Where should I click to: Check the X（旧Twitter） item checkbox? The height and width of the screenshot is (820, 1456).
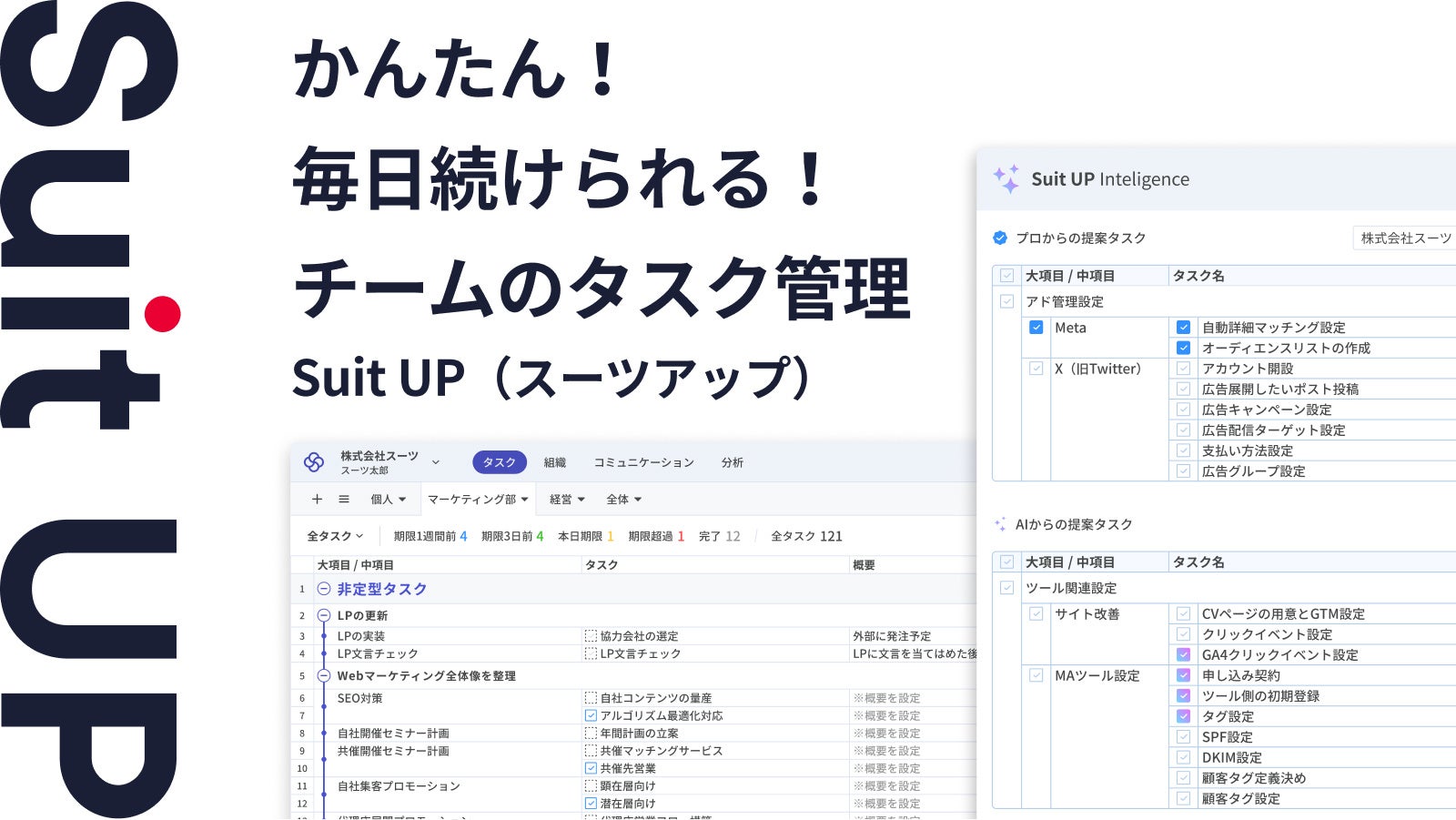click(1036, 369)
